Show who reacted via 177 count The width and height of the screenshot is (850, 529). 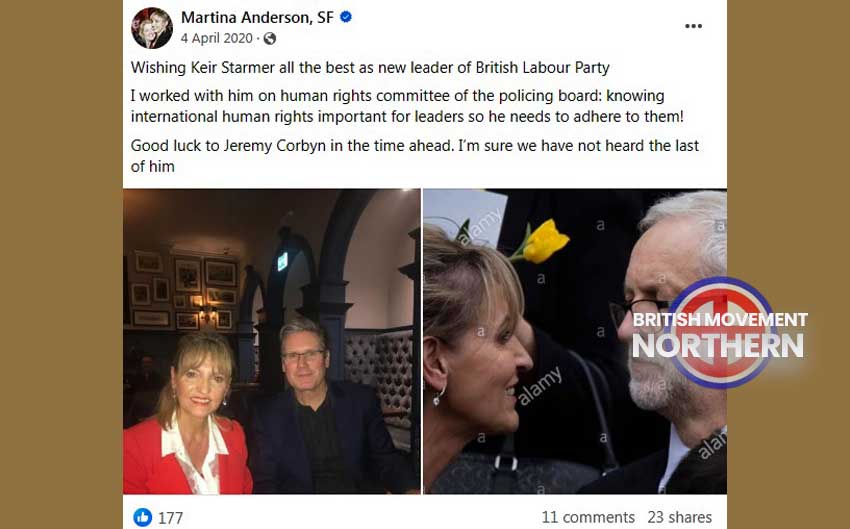click(170, 518)
